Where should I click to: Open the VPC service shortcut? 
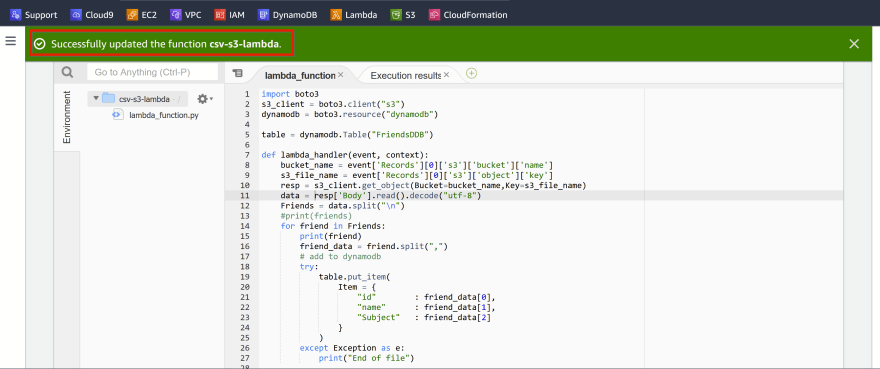pyautogui.click(x=185, y=15)
